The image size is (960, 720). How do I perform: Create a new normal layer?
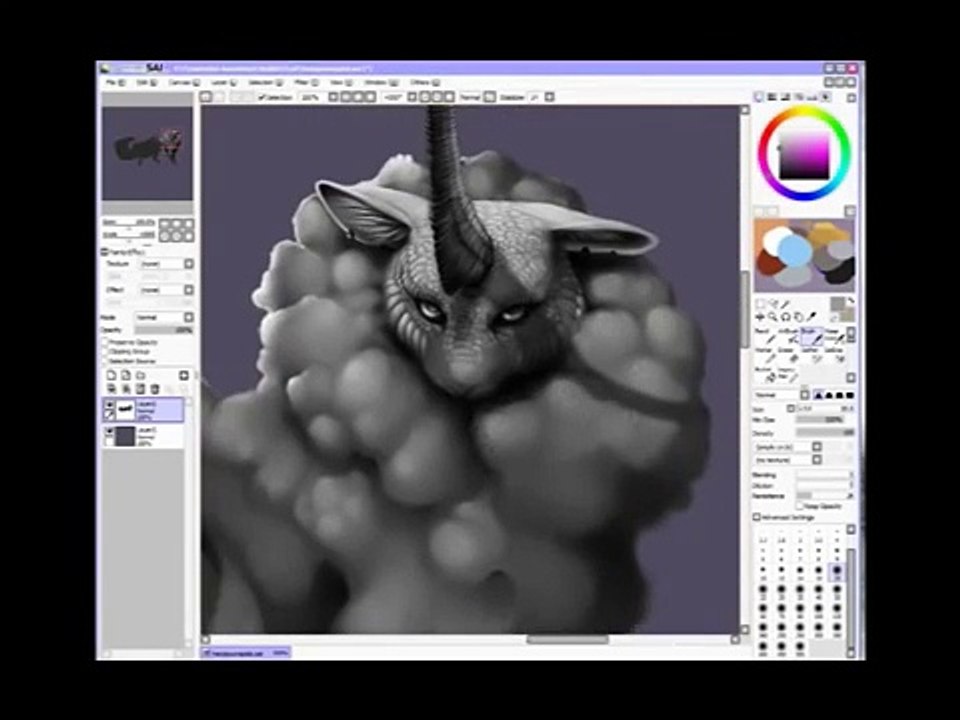point(112,375)
